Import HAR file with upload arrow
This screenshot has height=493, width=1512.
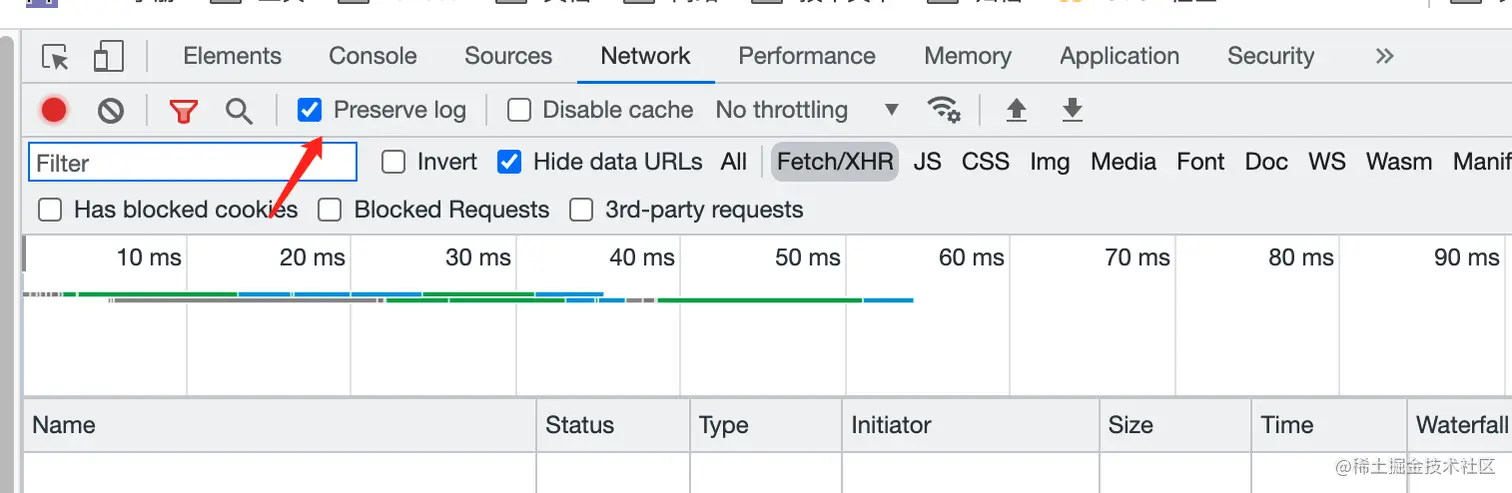pos(1016,109)
